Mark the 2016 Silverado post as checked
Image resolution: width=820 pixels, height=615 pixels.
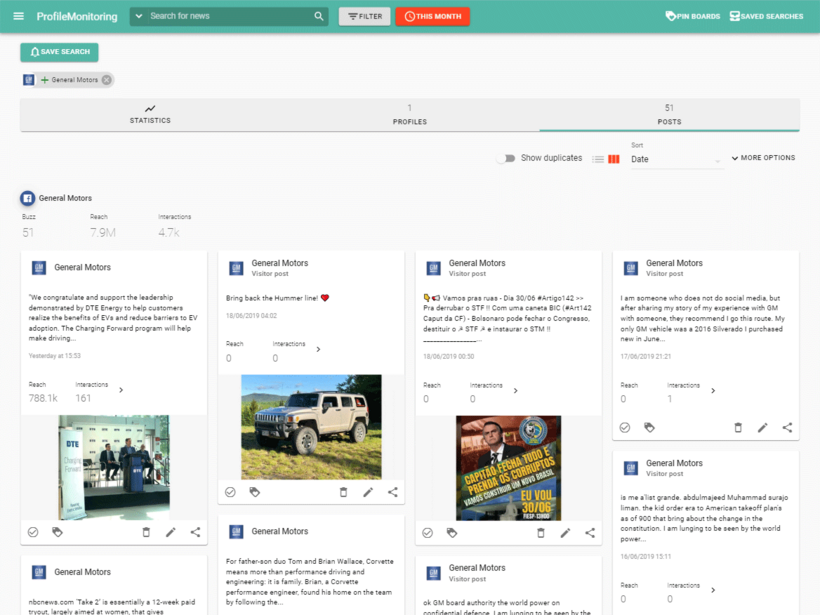pyautogui.click(x=624, y=428)
